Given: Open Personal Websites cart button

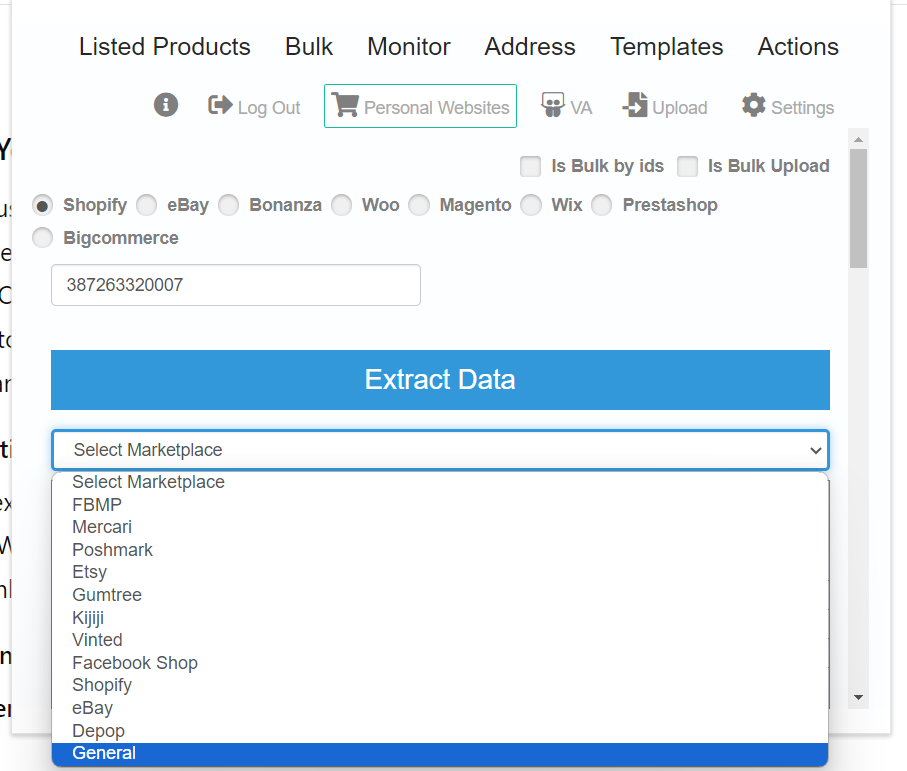Looking at the screenshot, I should (420, 106).
